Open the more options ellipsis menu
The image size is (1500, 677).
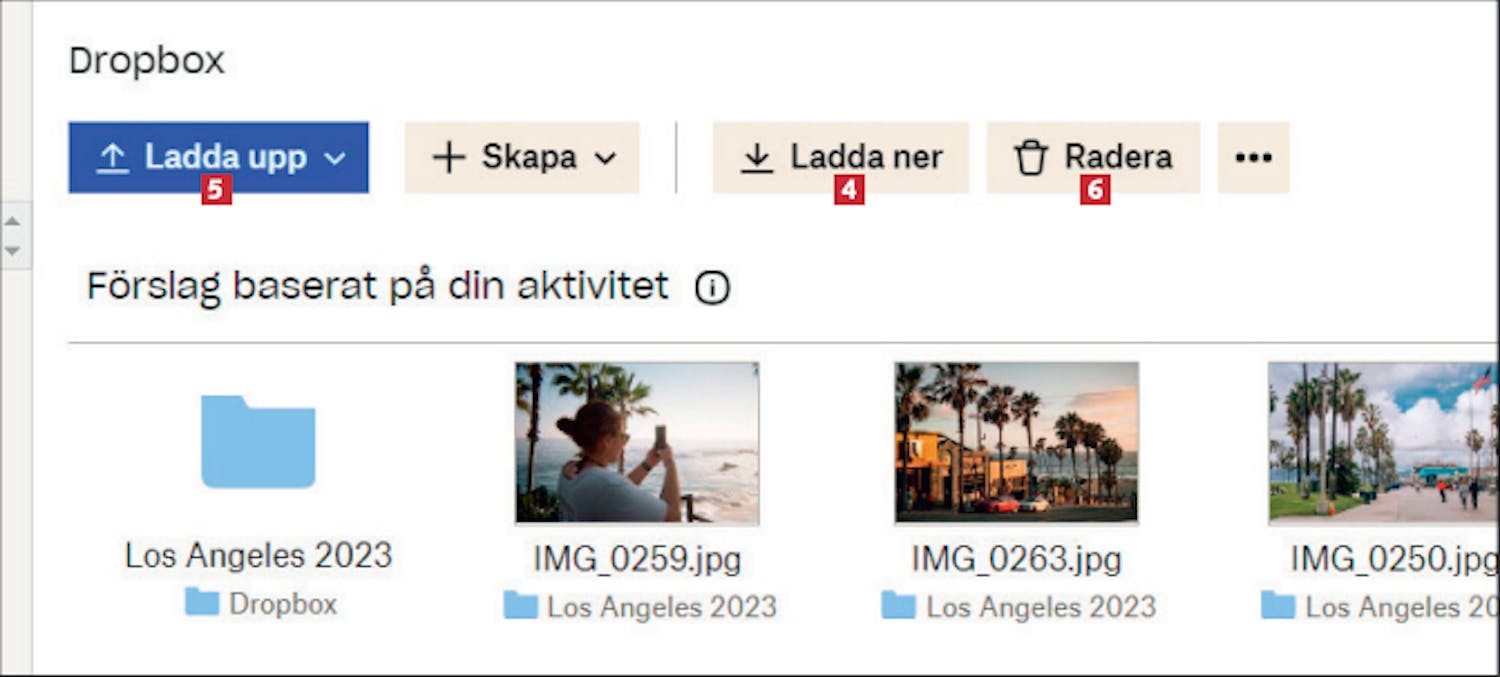point(1253,158)
